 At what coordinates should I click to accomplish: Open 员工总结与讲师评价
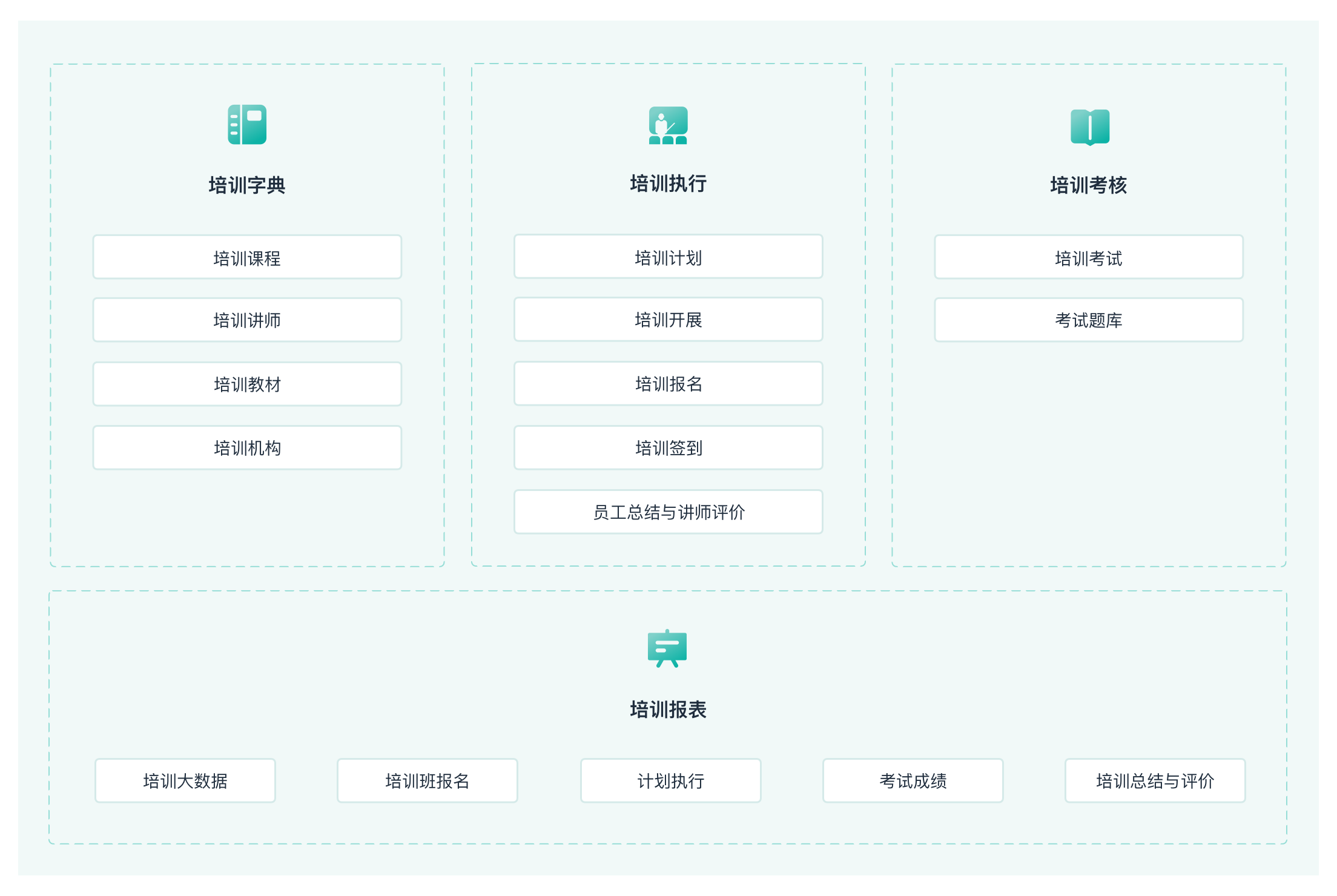tap(668, 512)
